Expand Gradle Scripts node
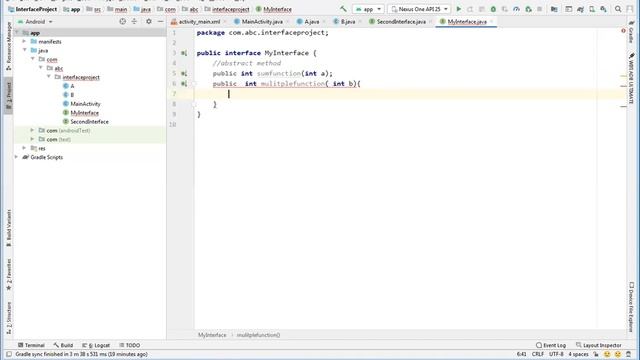Screen dimensions: 640x360 17,157
